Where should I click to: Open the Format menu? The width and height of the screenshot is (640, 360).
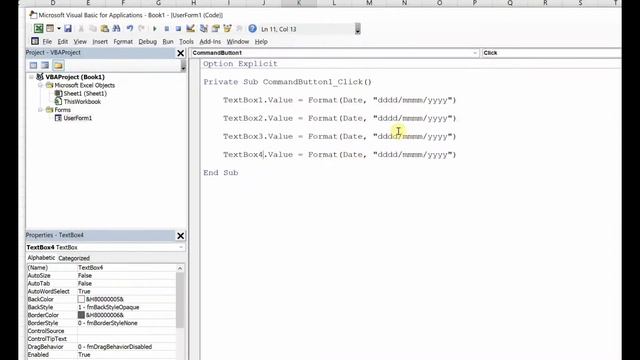(123, 42)
